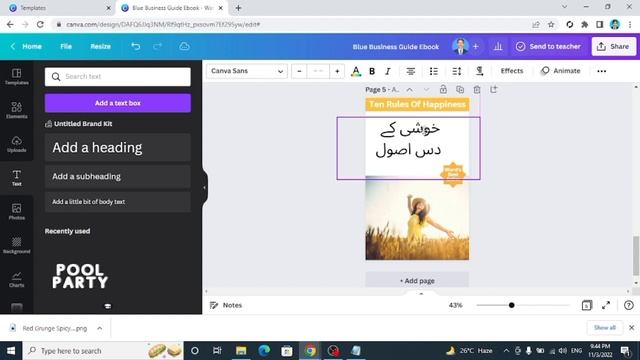Open the File menu

[x=66, y=47]
